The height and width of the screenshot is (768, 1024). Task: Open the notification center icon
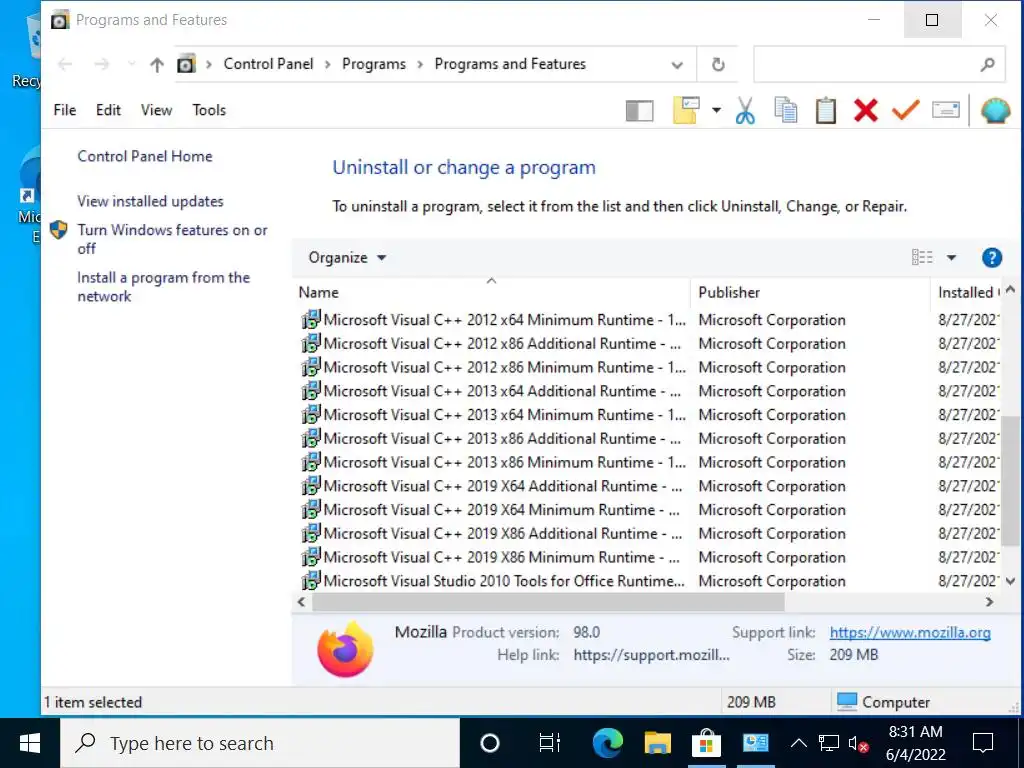pyautogui.click(x=983, y=743)
